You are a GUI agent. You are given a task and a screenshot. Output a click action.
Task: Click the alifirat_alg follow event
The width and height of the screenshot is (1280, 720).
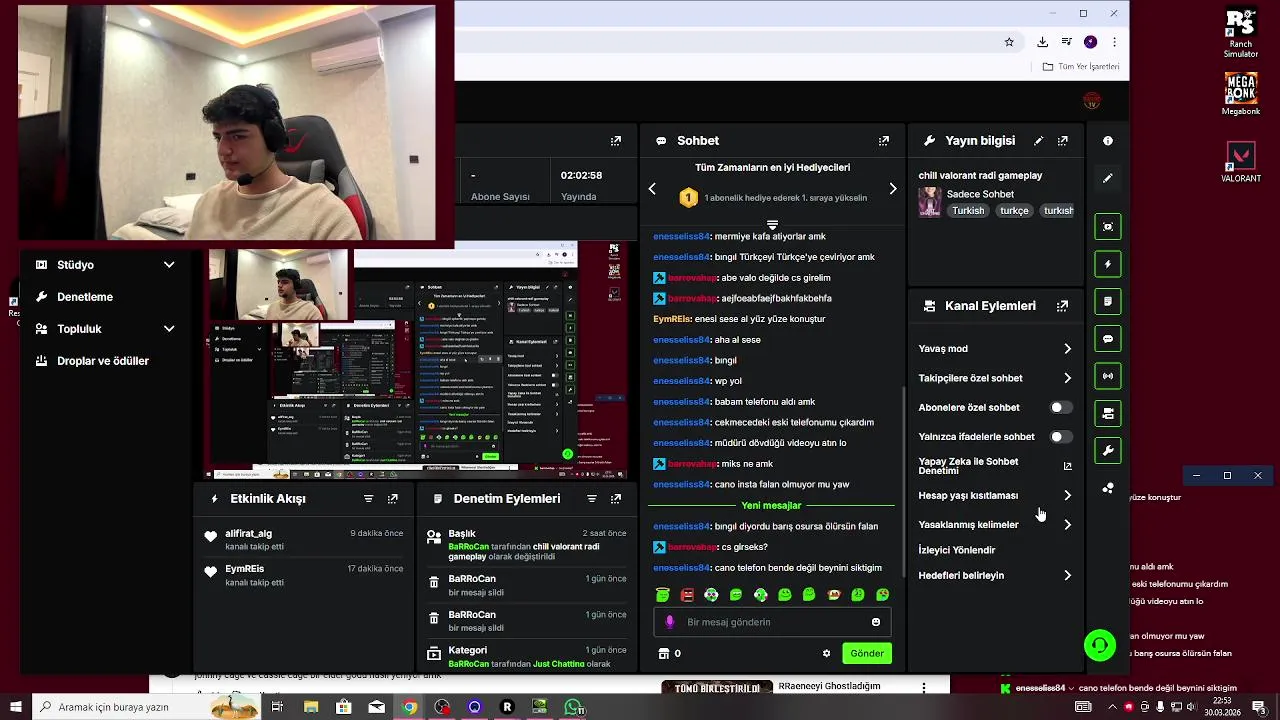[x=303, y=540]
